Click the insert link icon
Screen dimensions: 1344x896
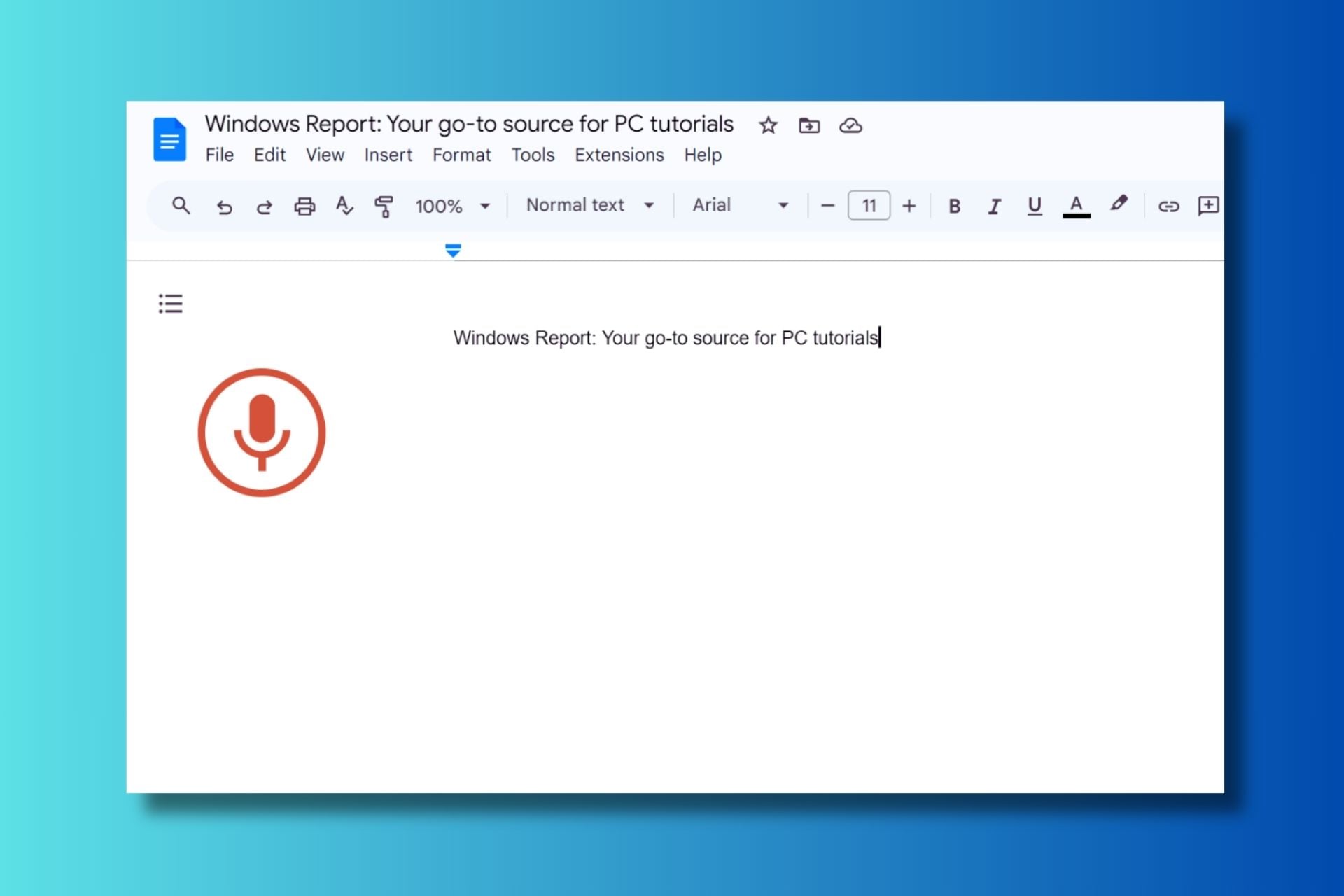tap(1168, 206)
